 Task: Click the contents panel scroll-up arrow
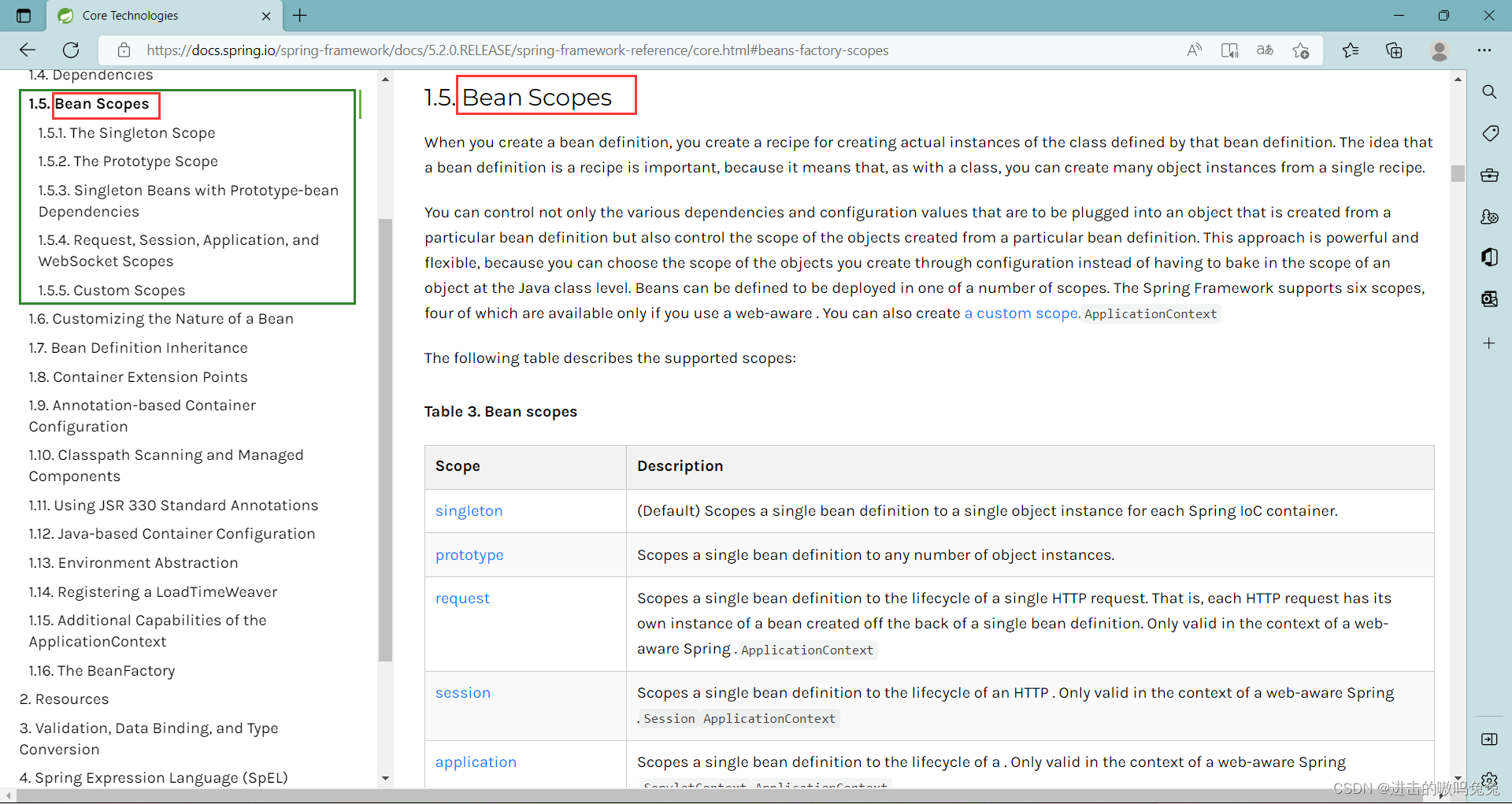[385, 79]
